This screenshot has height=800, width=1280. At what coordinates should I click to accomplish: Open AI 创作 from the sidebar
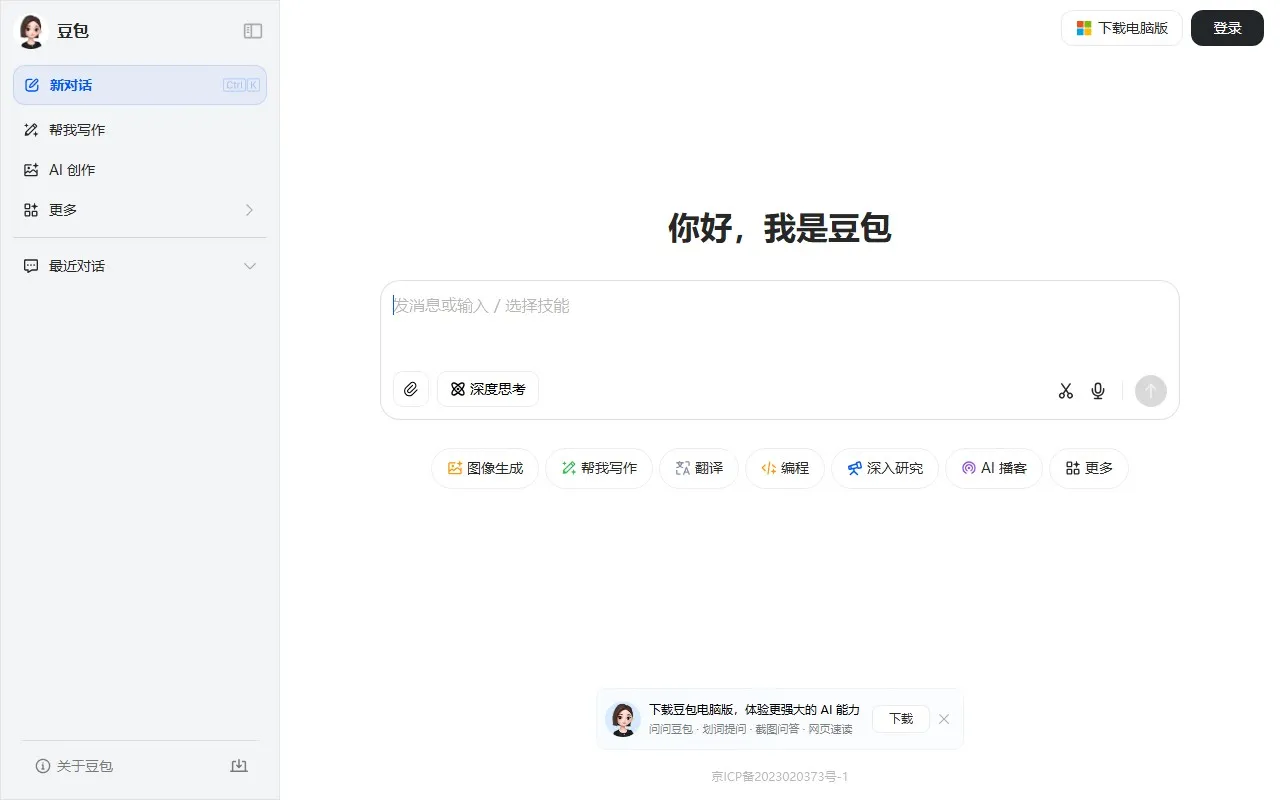tap(71, 170)
